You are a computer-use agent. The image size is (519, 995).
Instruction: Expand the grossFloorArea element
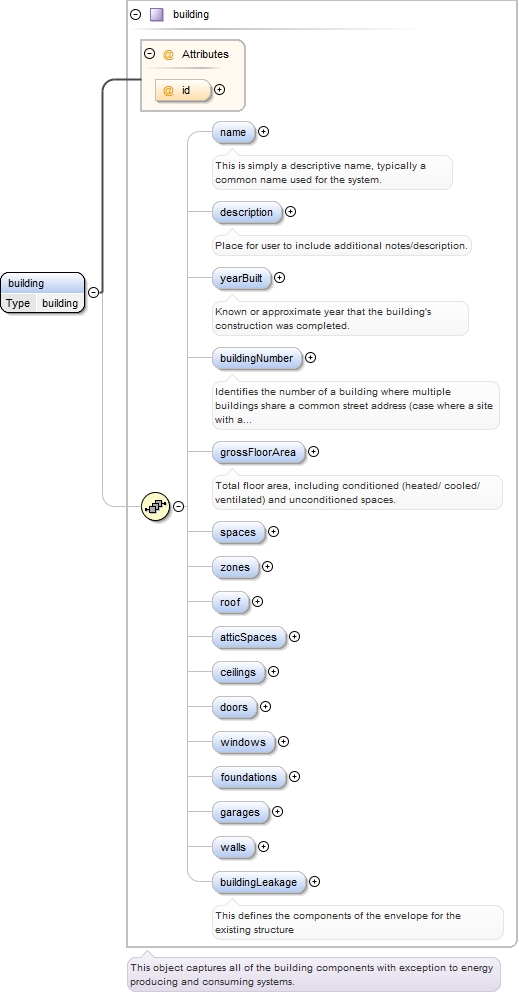pyautogui.click(x=313, y=452)
